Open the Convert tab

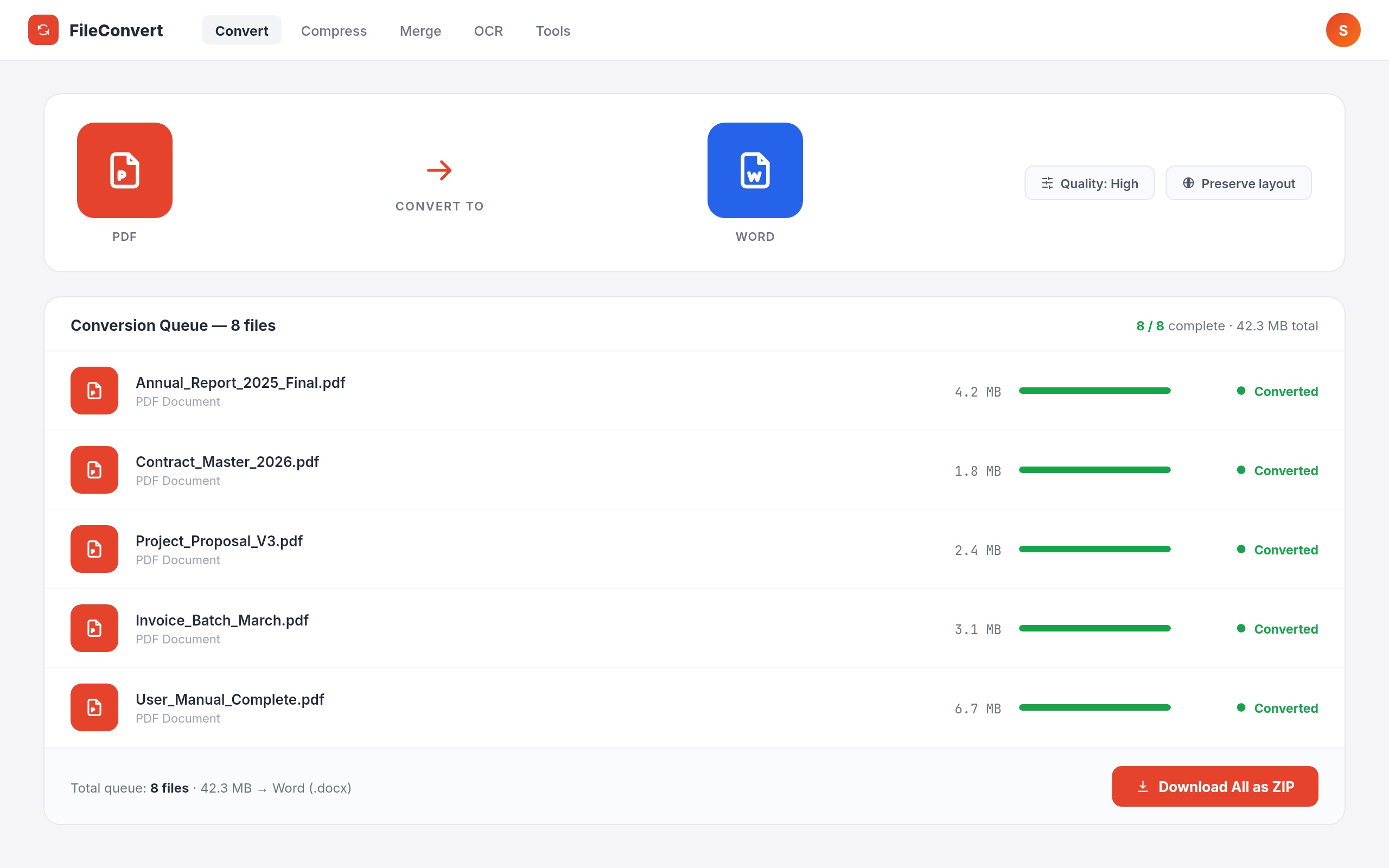[x=241, y=30]
